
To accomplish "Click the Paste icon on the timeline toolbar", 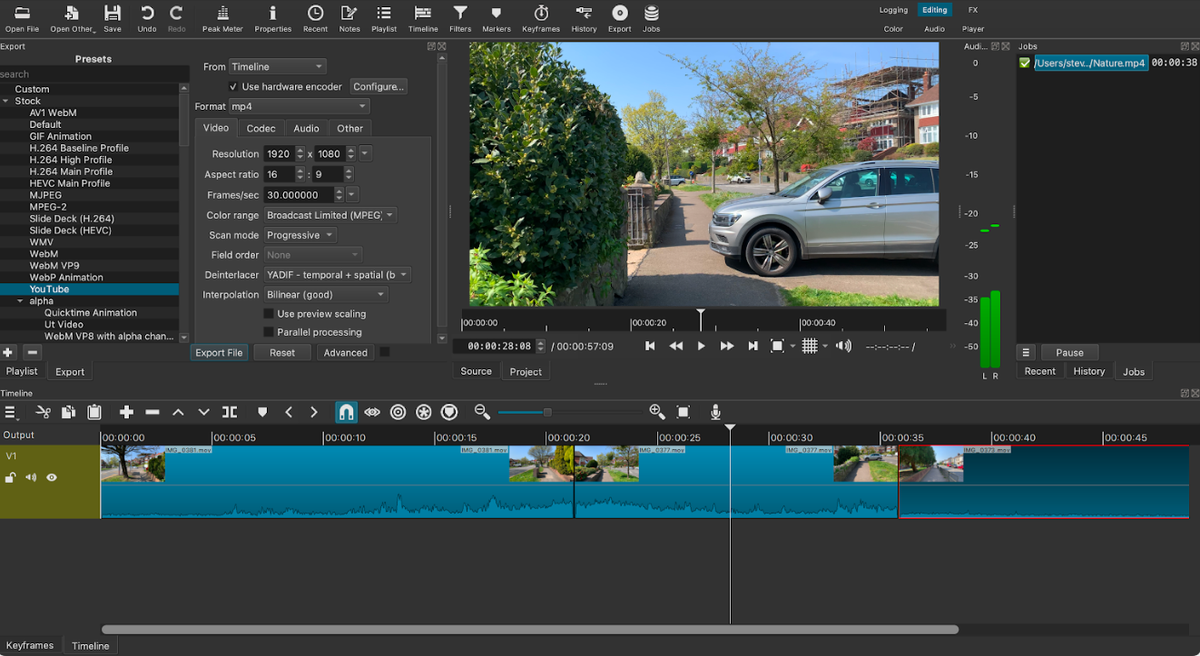I will pos(92,411).
